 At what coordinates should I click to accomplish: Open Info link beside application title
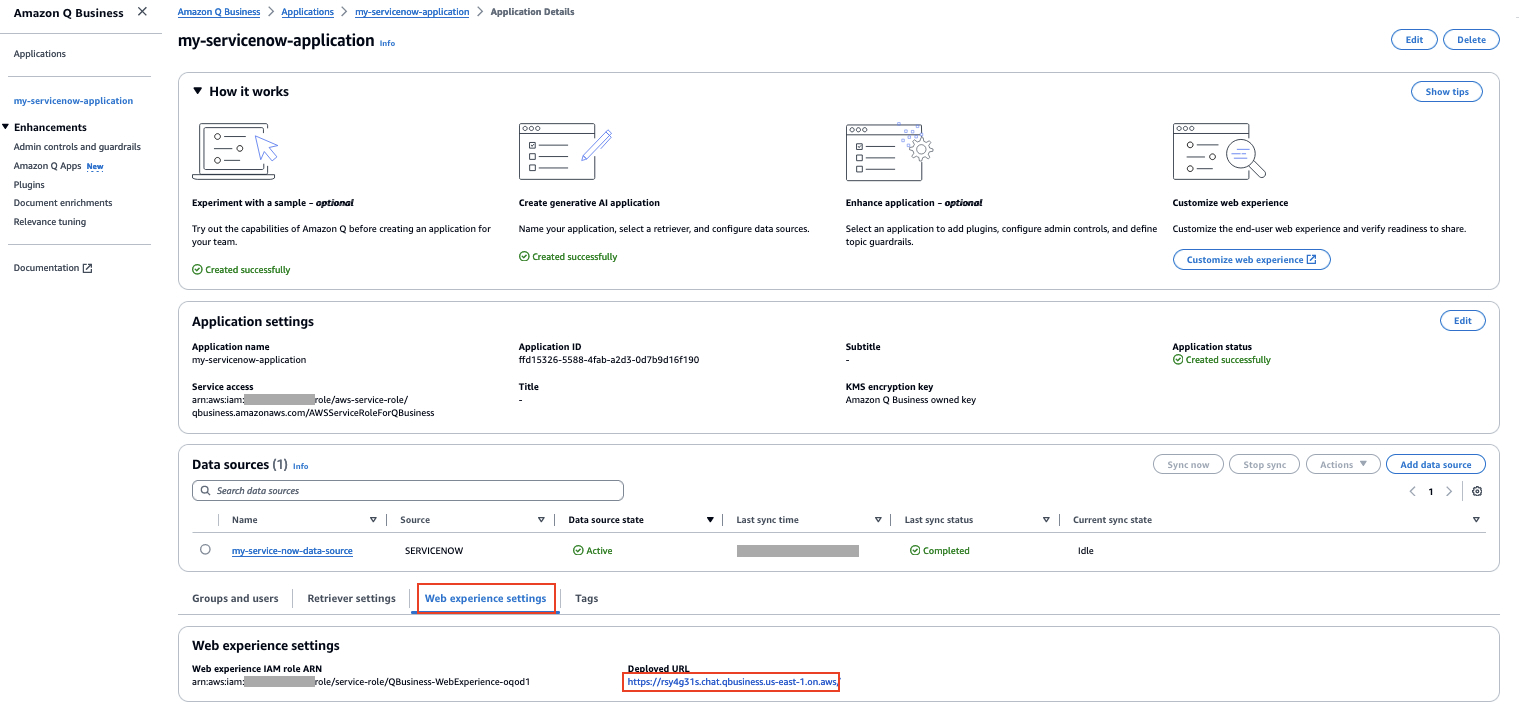coord(387,44)
